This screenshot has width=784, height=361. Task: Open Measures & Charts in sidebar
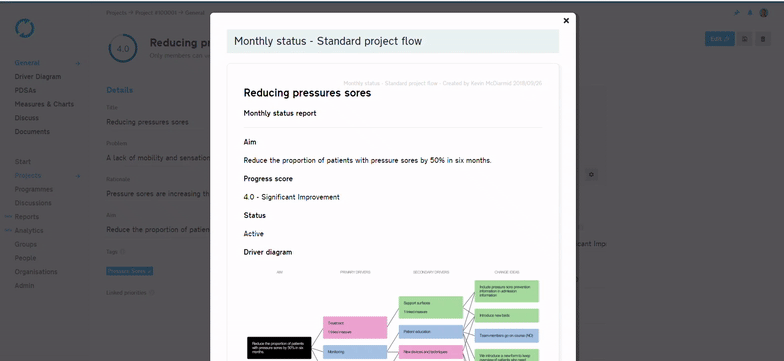click(x=44, y=104)
